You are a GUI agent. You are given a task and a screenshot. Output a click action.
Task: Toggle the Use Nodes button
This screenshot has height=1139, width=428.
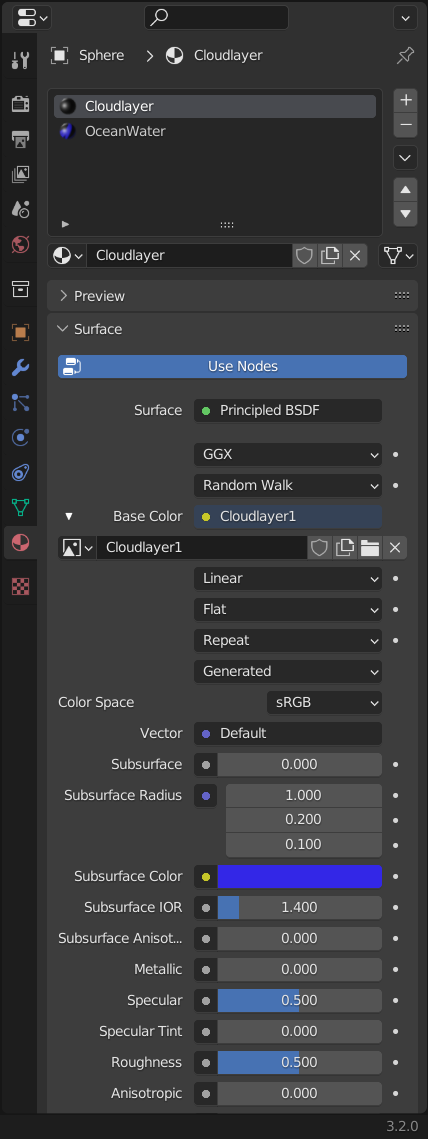[x=233, y=367]
